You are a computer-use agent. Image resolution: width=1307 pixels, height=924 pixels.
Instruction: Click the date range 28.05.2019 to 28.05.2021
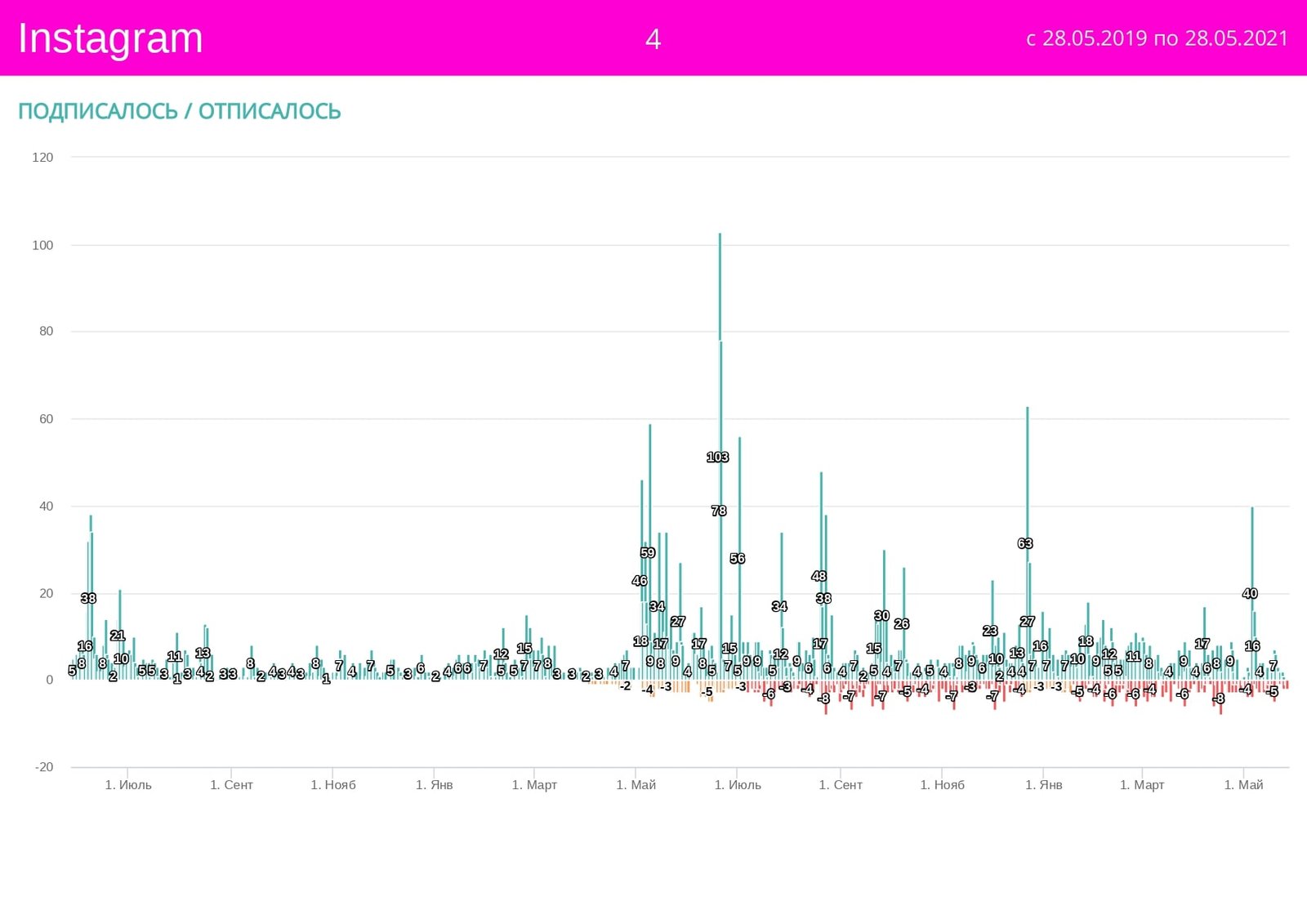coord(1157,38)
